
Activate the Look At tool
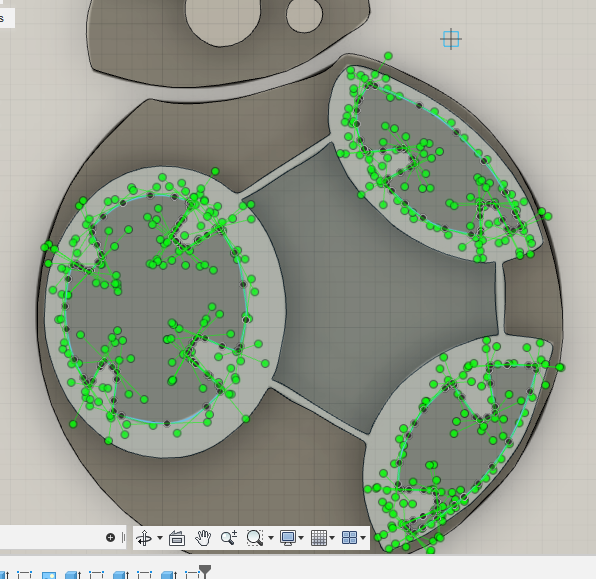point(177,538)
